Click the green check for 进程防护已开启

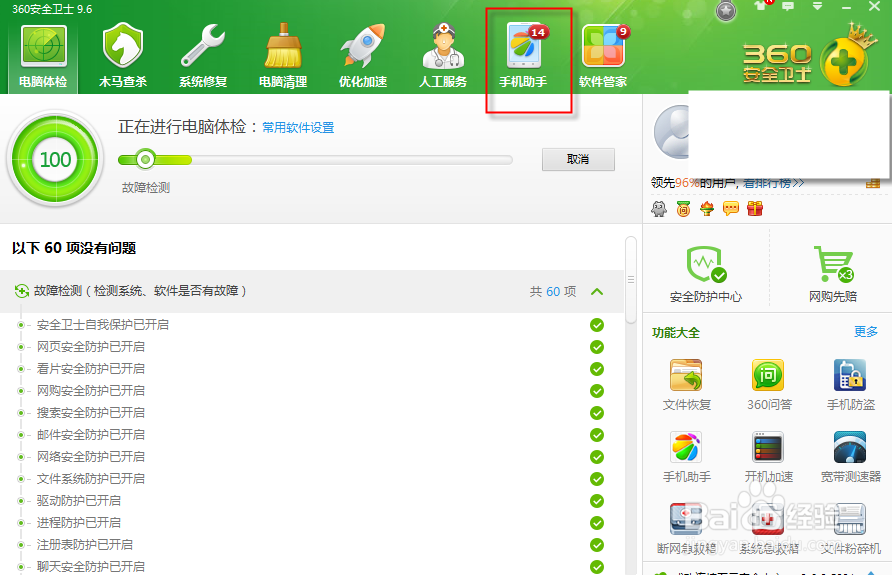(x=597, y=523)
